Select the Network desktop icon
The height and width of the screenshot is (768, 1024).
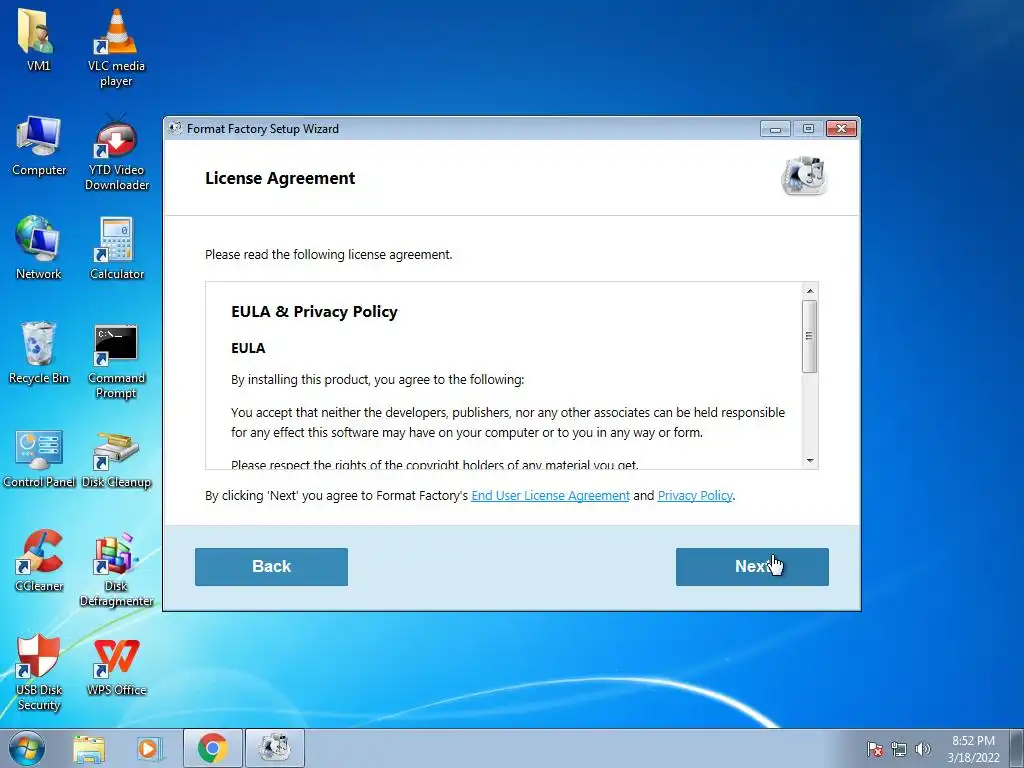pos(39,247)
